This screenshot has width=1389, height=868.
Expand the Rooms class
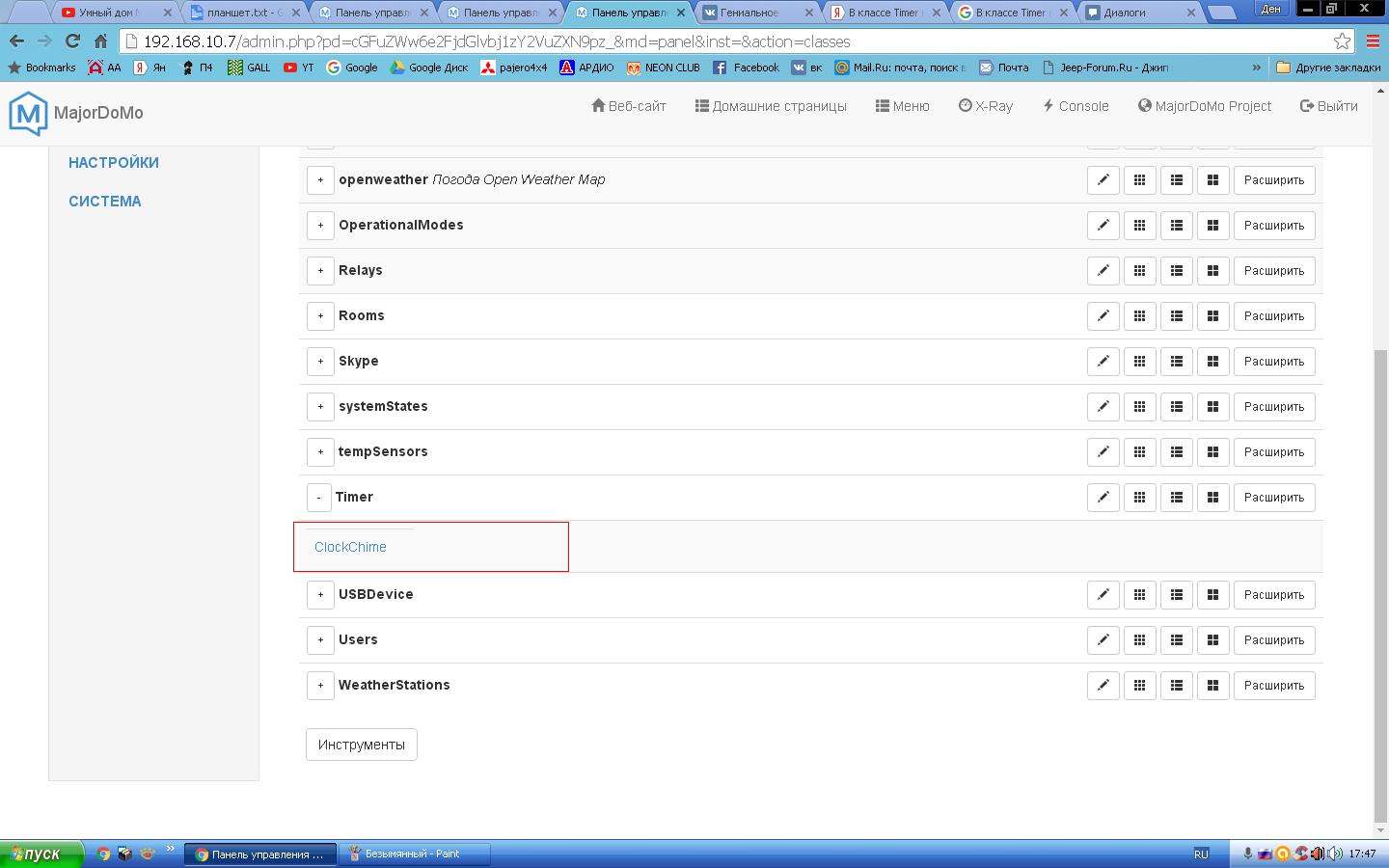coord(320,316)
